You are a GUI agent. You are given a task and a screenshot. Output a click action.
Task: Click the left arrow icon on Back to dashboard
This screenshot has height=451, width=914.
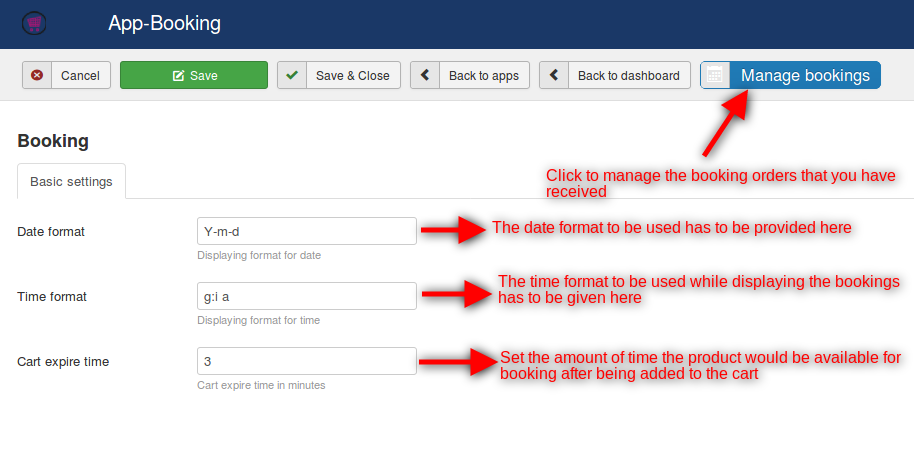point(554,76)
